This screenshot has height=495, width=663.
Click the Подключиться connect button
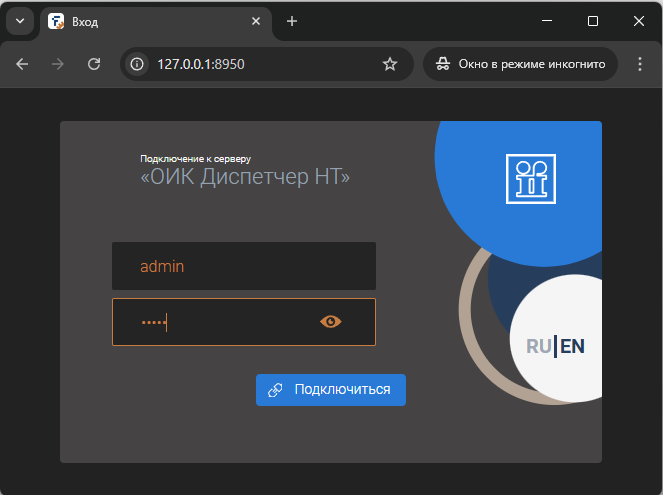(x=331, y=389)
